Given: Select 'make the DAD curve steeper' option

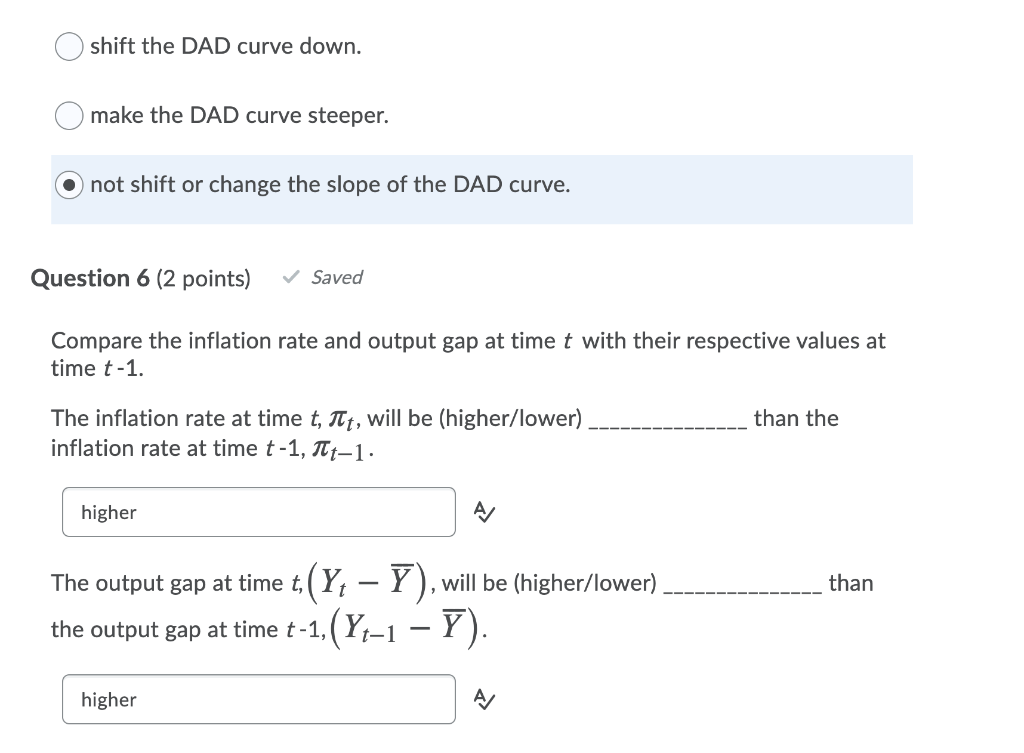Looking at the screenshot, I should (x=68, y=115).
